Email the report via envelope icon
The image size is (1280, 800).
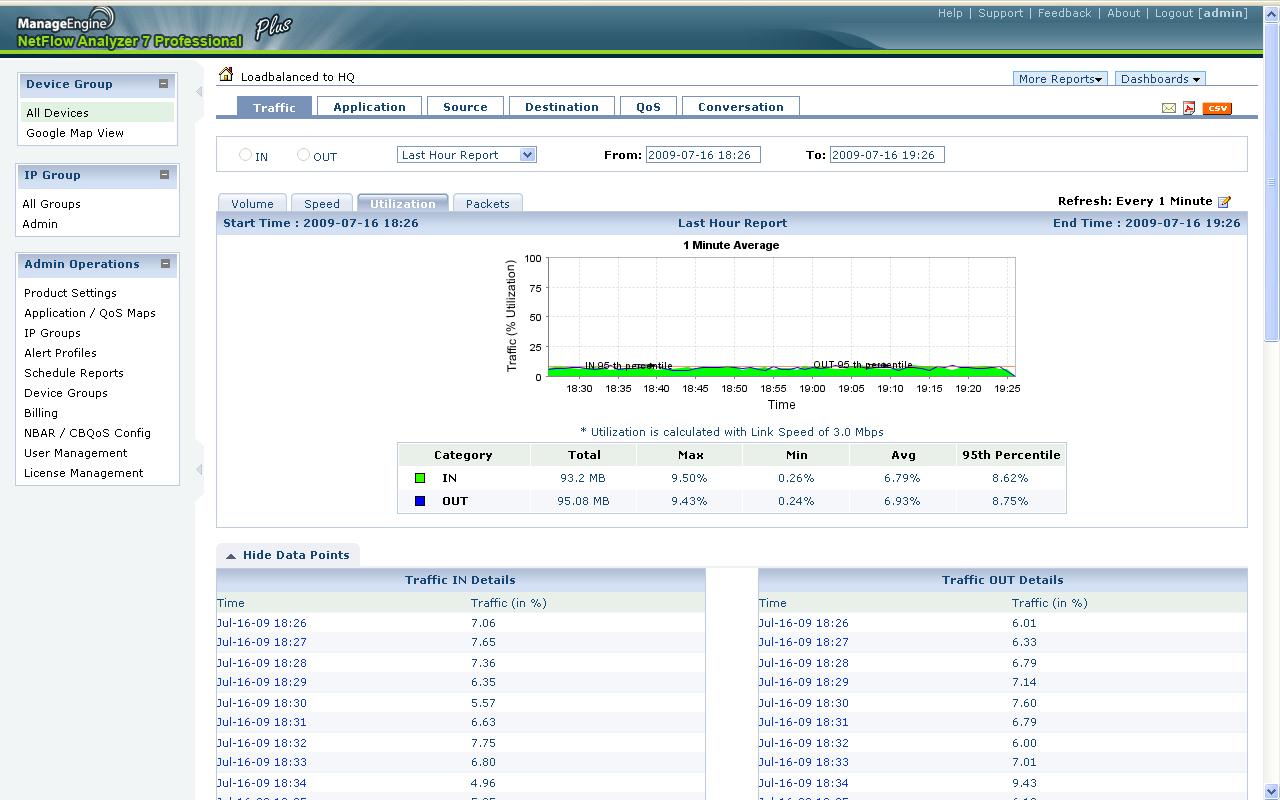(1168, 108)
